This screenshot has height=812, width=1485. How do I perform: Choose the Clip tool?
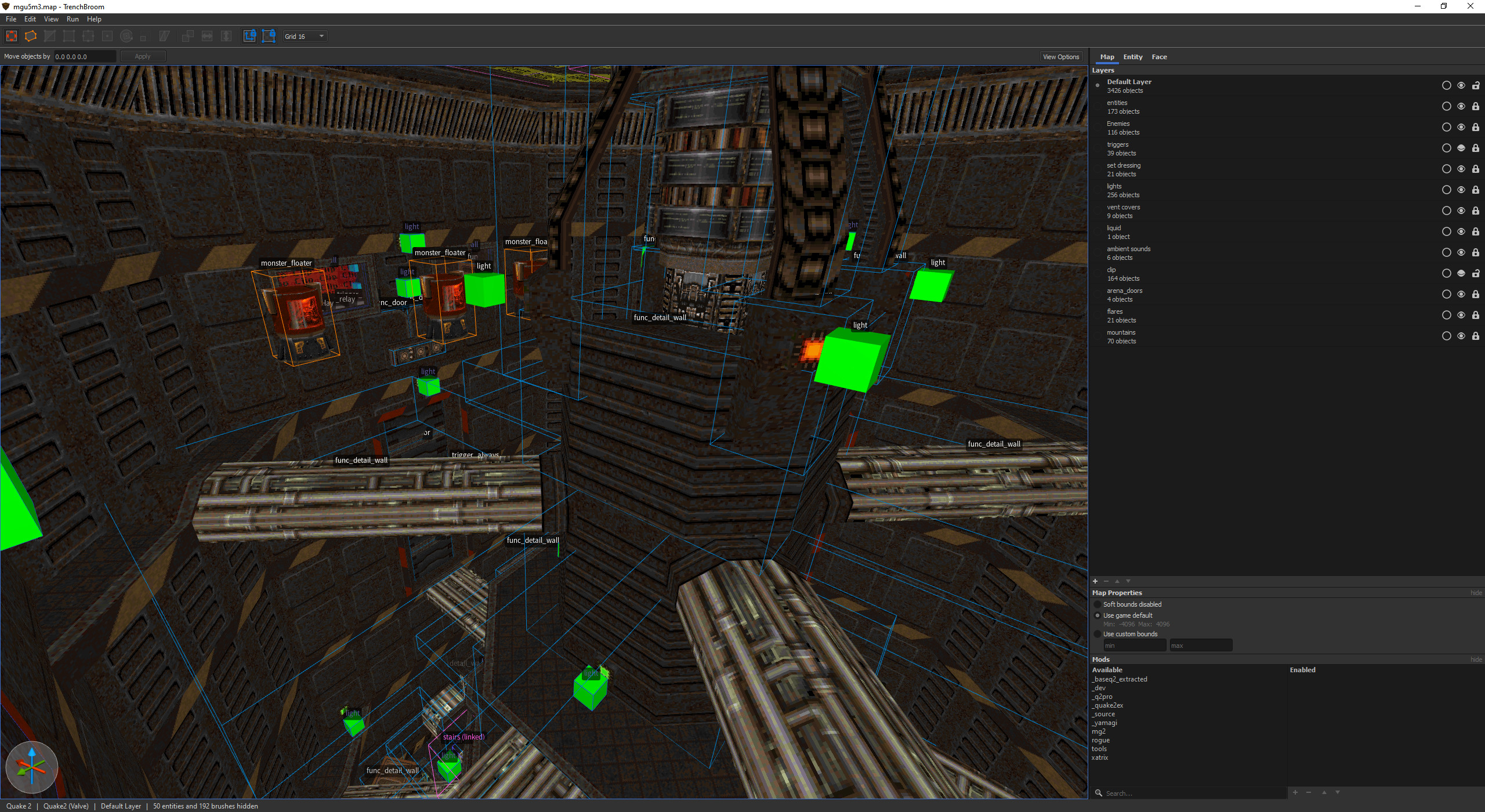50,36
